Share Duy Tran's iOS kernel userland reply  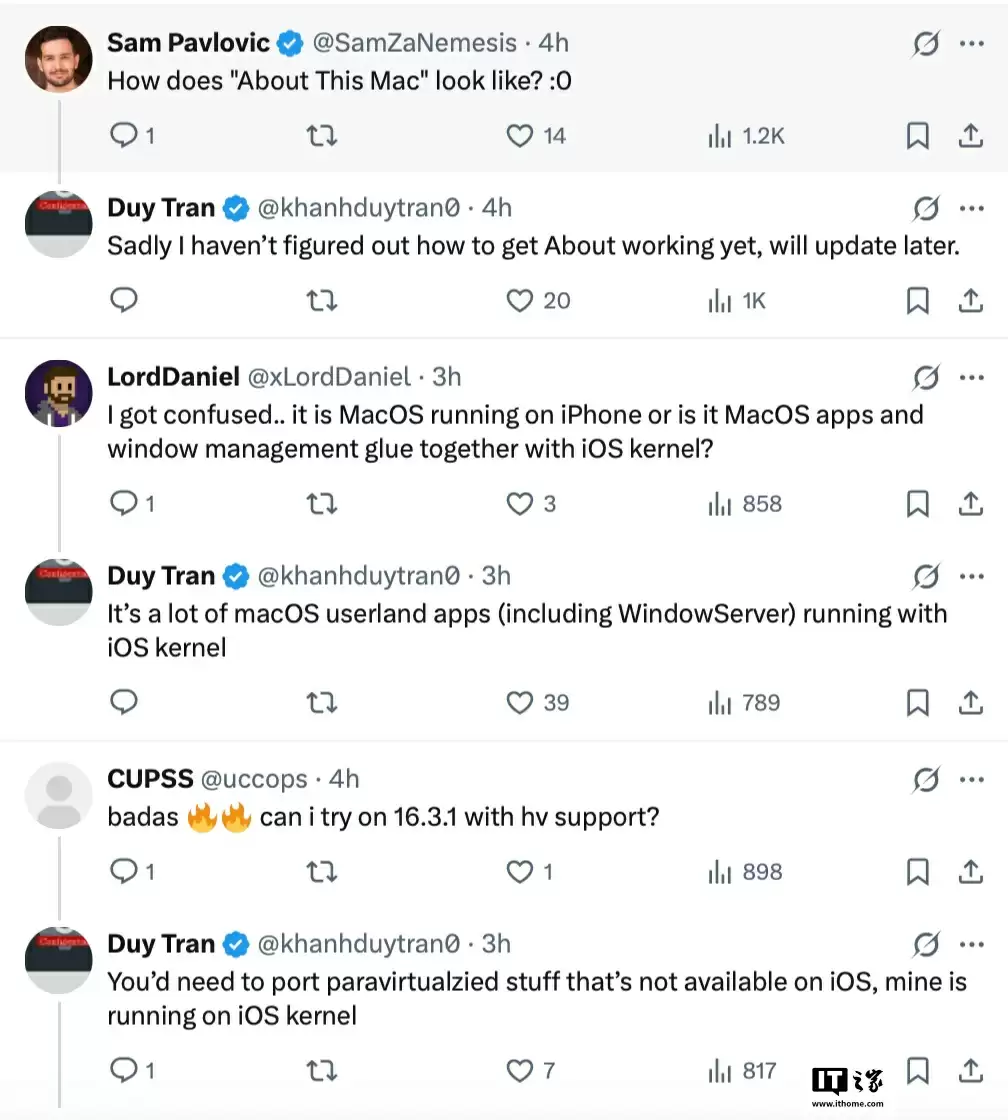click(x=970, y=703)
